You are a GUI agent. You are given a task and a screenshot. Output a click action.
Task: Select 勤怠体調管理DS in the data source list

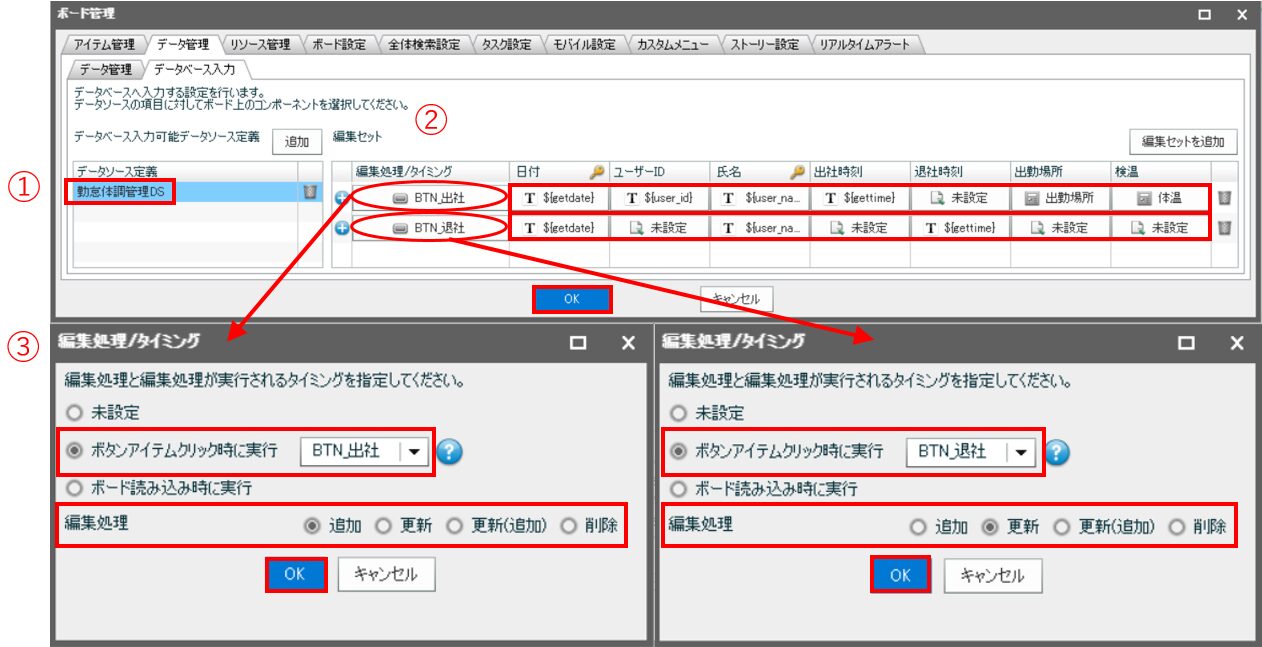[120, 192]
